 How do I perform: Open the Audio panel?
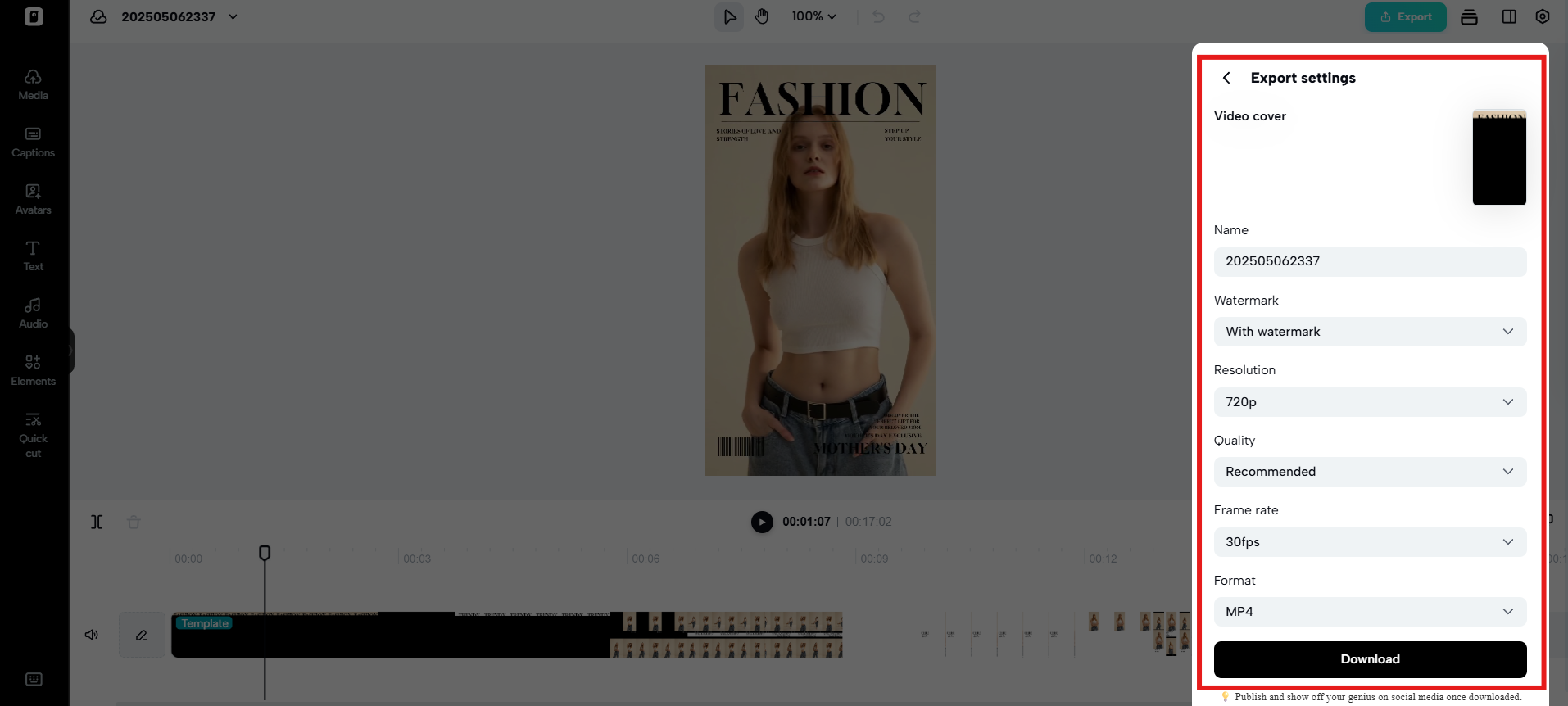tap(33, 314)
